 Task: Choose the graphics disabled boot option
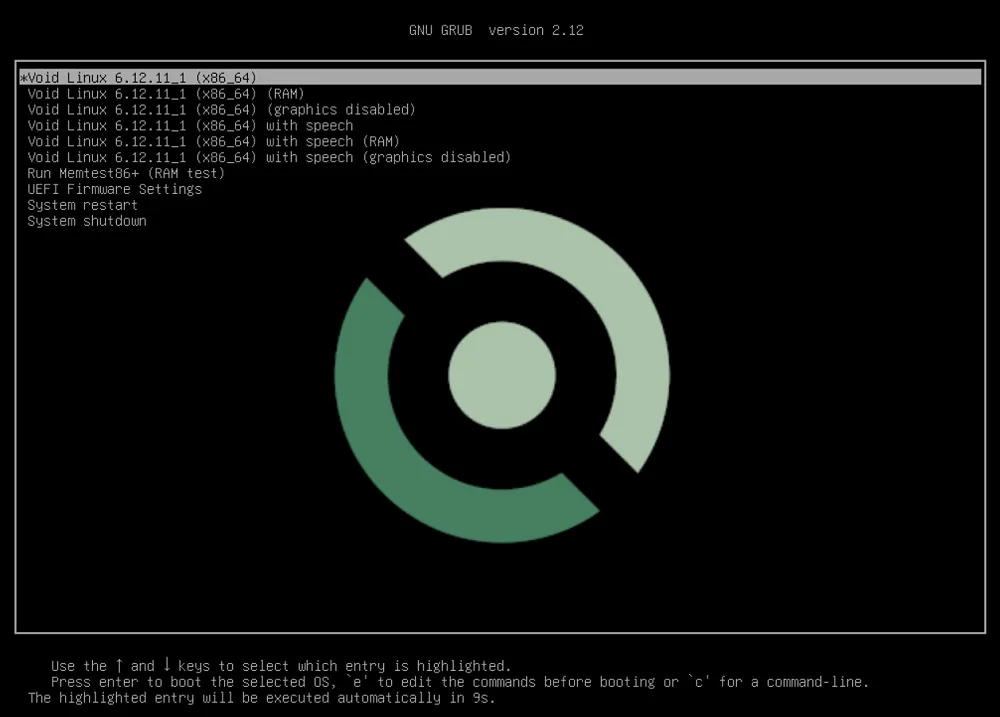coord(220,109)
